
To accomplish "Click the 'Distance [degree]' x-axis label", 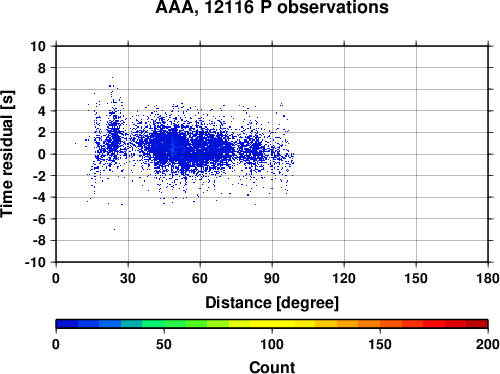I will pos(272,303).
